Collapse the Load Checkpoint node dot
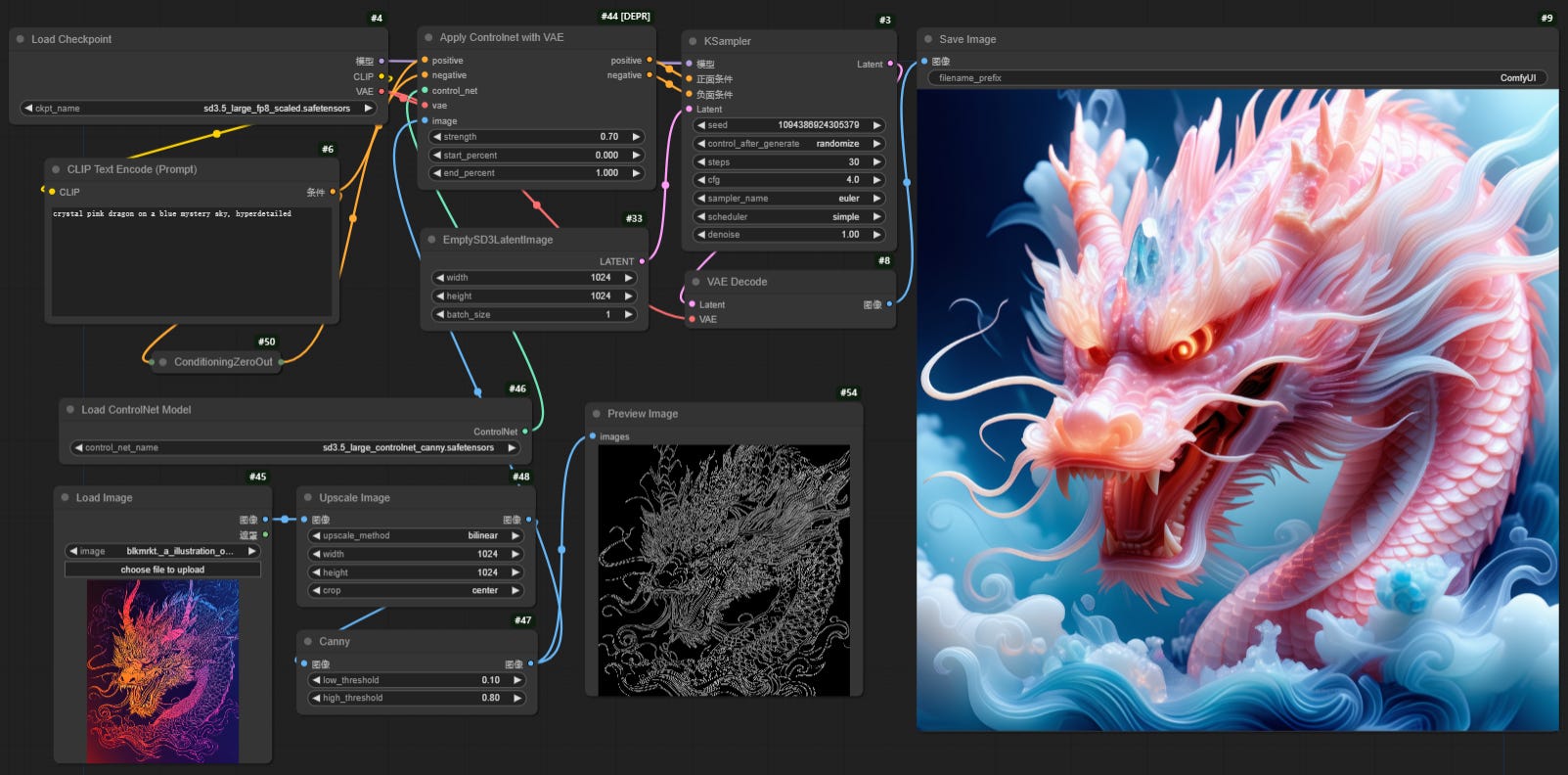Viewport: 1568px width, 775px height. tap(20, 39)
